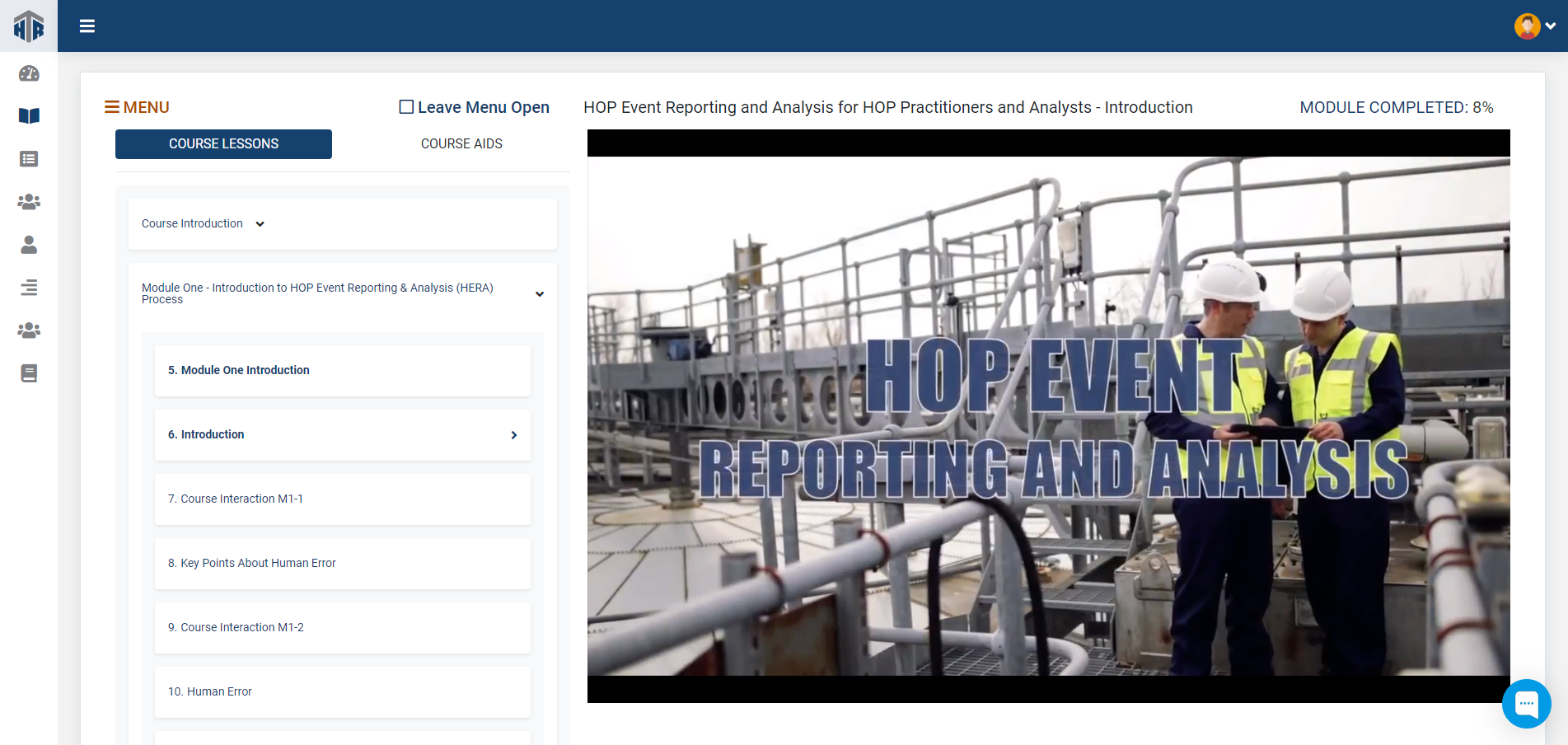Click the hamburger menu in top bar
The image size is (1568, 745).
pos(87,26)
